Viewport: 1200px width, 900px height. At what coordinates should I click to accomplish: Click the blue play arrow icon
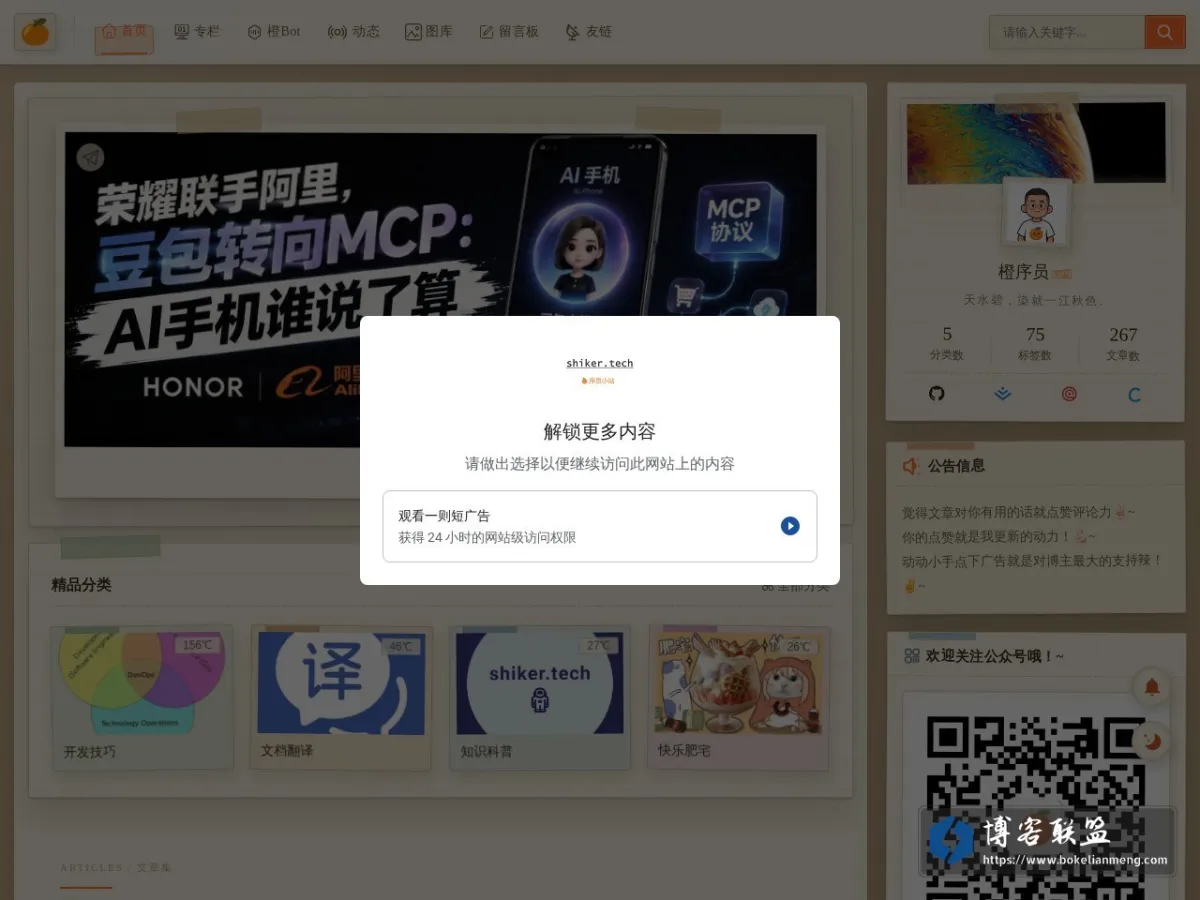click(790, 526)
